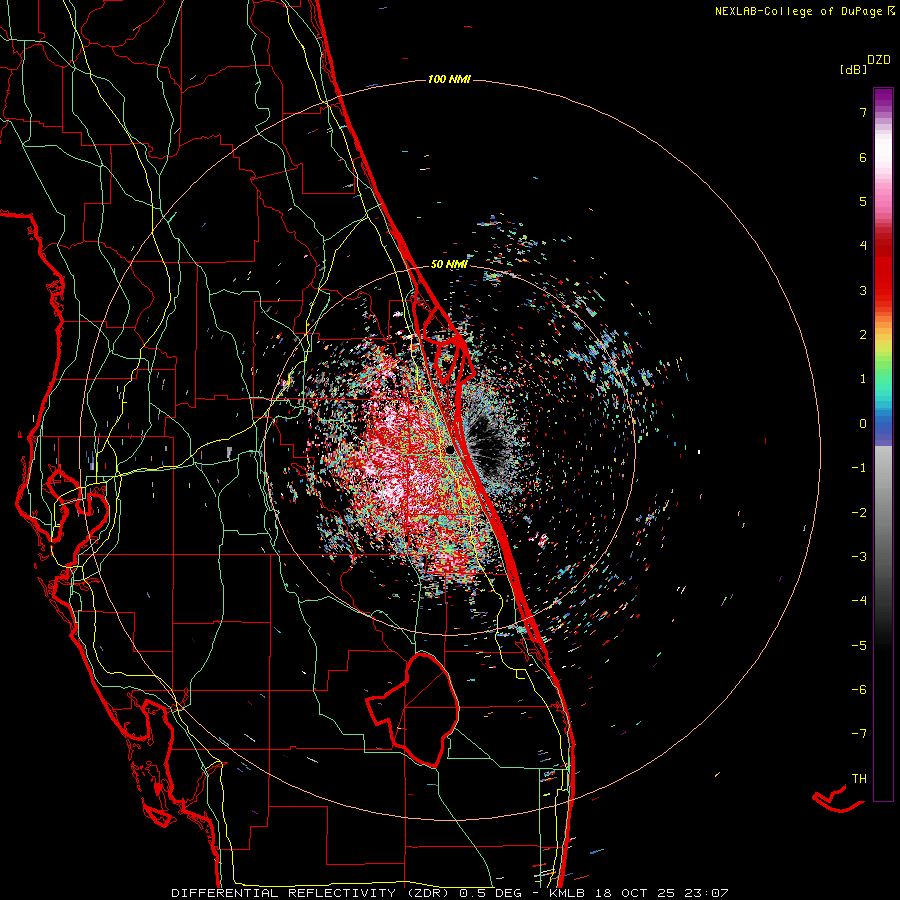Click the -4 value on the dB scale
The image size is (900, 900).
tap(859, 601)
